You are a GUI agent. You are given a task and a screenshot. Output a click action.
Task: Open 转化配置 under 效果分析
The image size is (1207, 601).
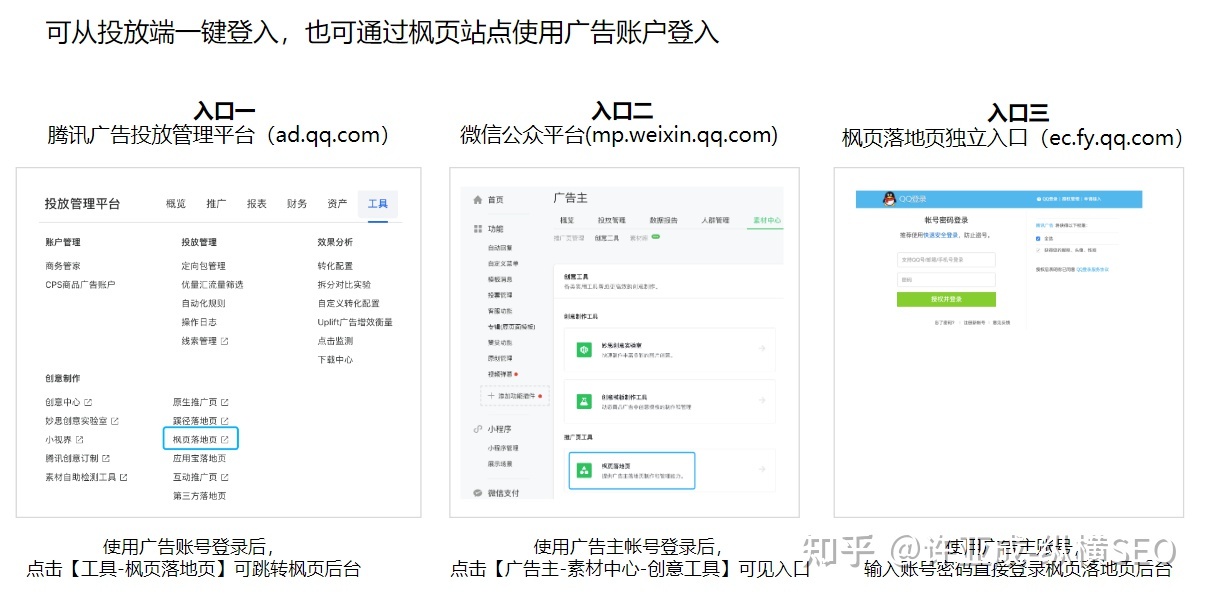click(x=335, y=266)
